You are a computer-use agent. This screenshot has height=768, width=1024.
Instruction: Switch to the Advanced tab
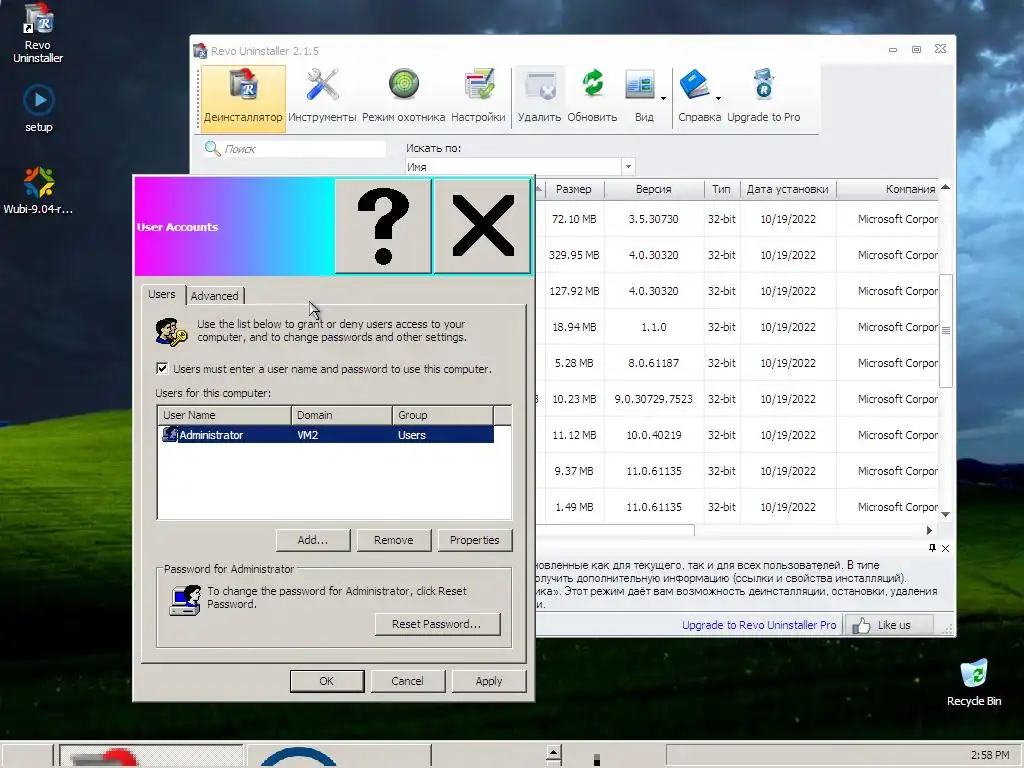pos(214,296)
